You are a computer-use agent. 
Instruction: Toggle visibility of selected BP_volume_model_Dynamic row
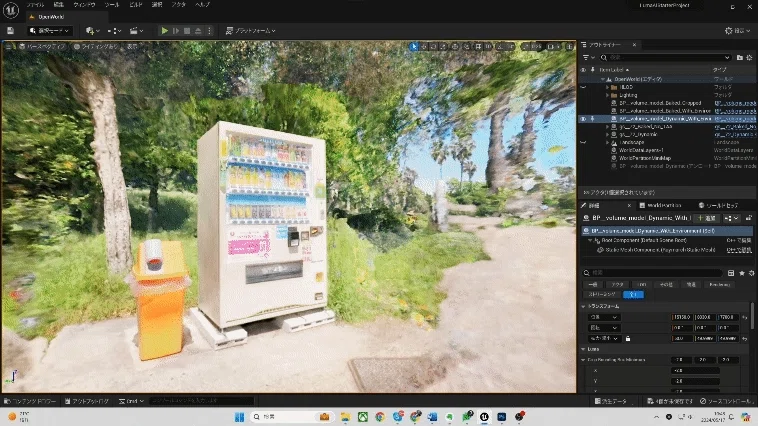(583, 118)
